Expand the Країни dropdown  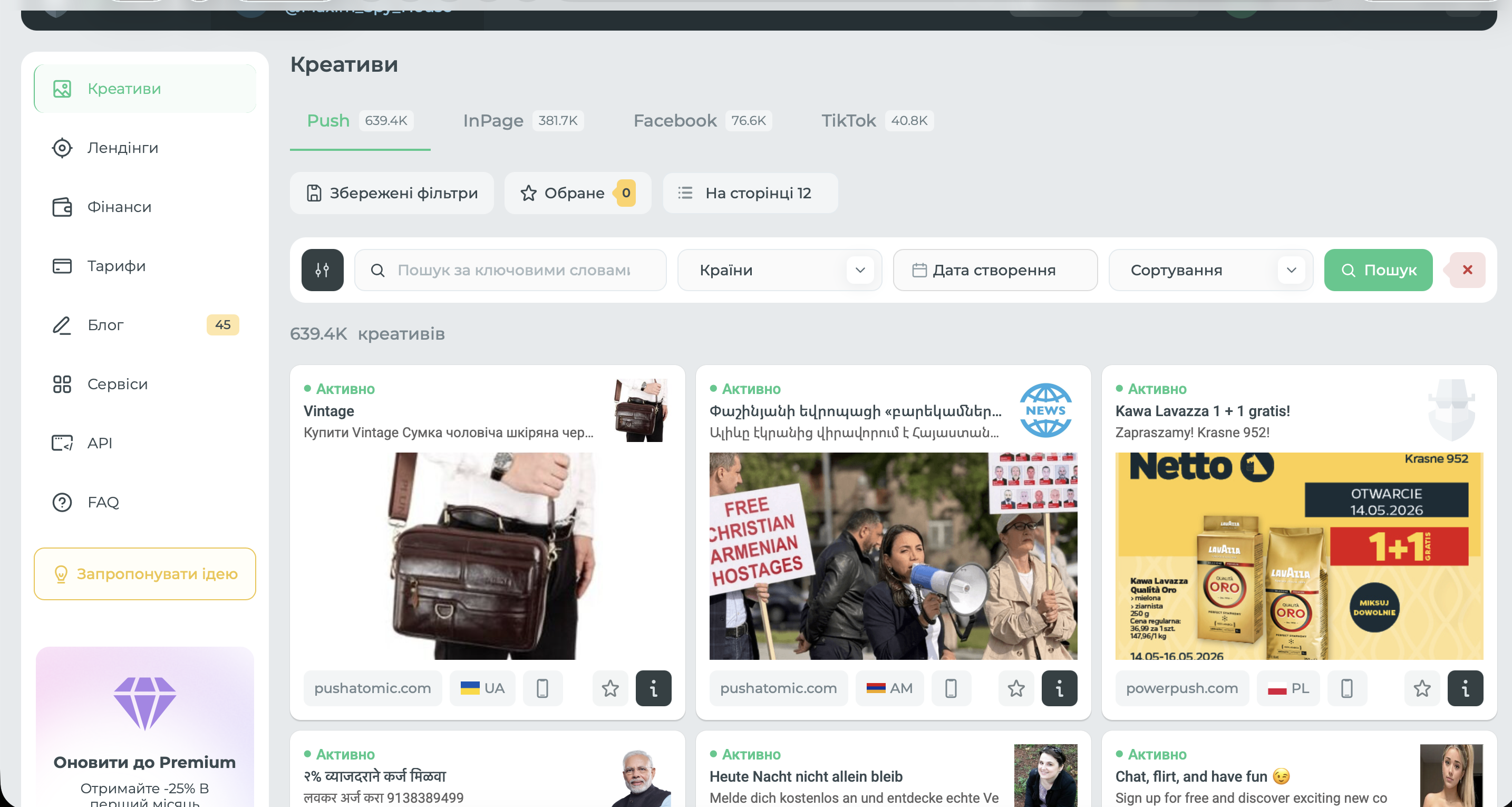coord(780,270)
